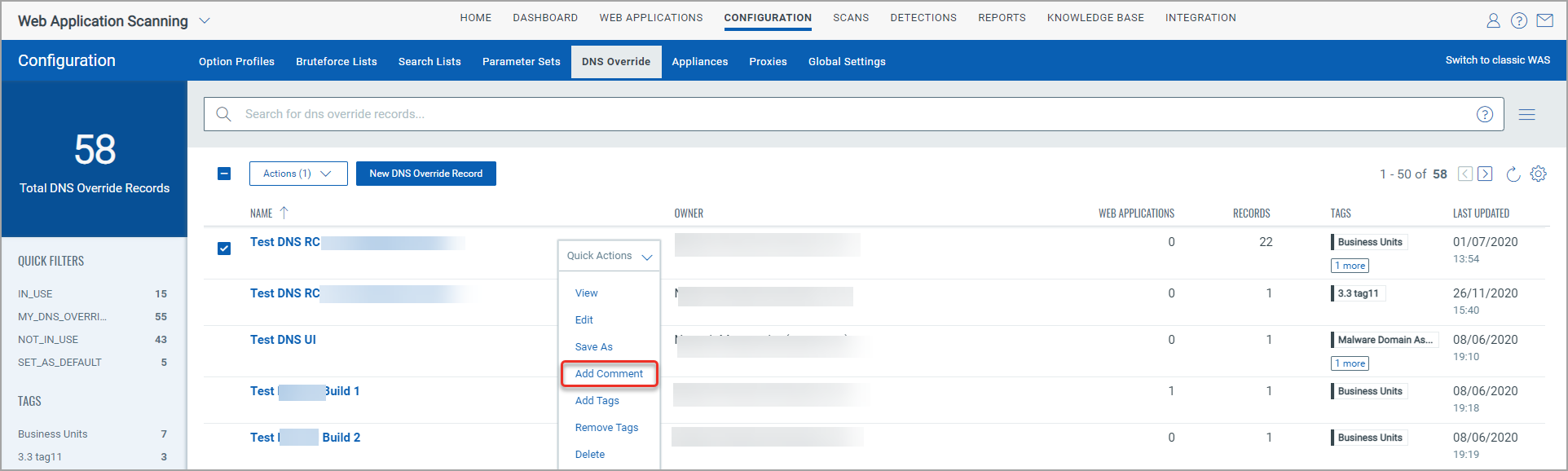Choose Edit in Quick Actions menu
Screen dimensions: 1568x471
point(584,320)
